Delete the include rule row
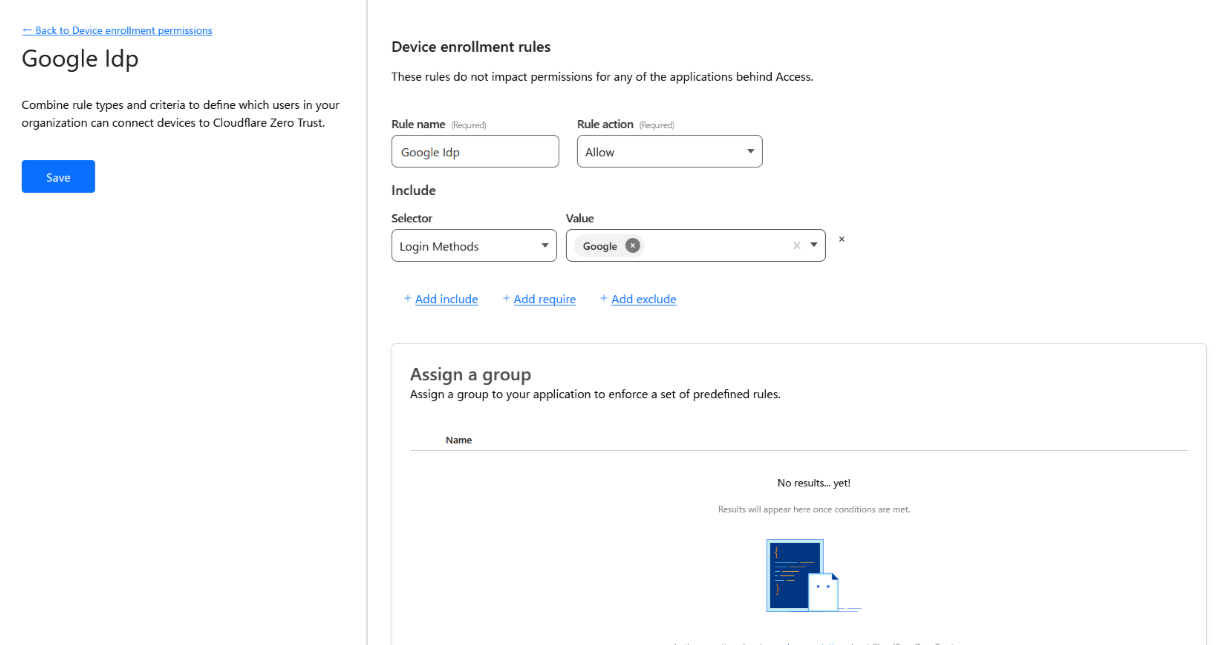The width and height of the screenshot is (1220, 645). point(842,239)
